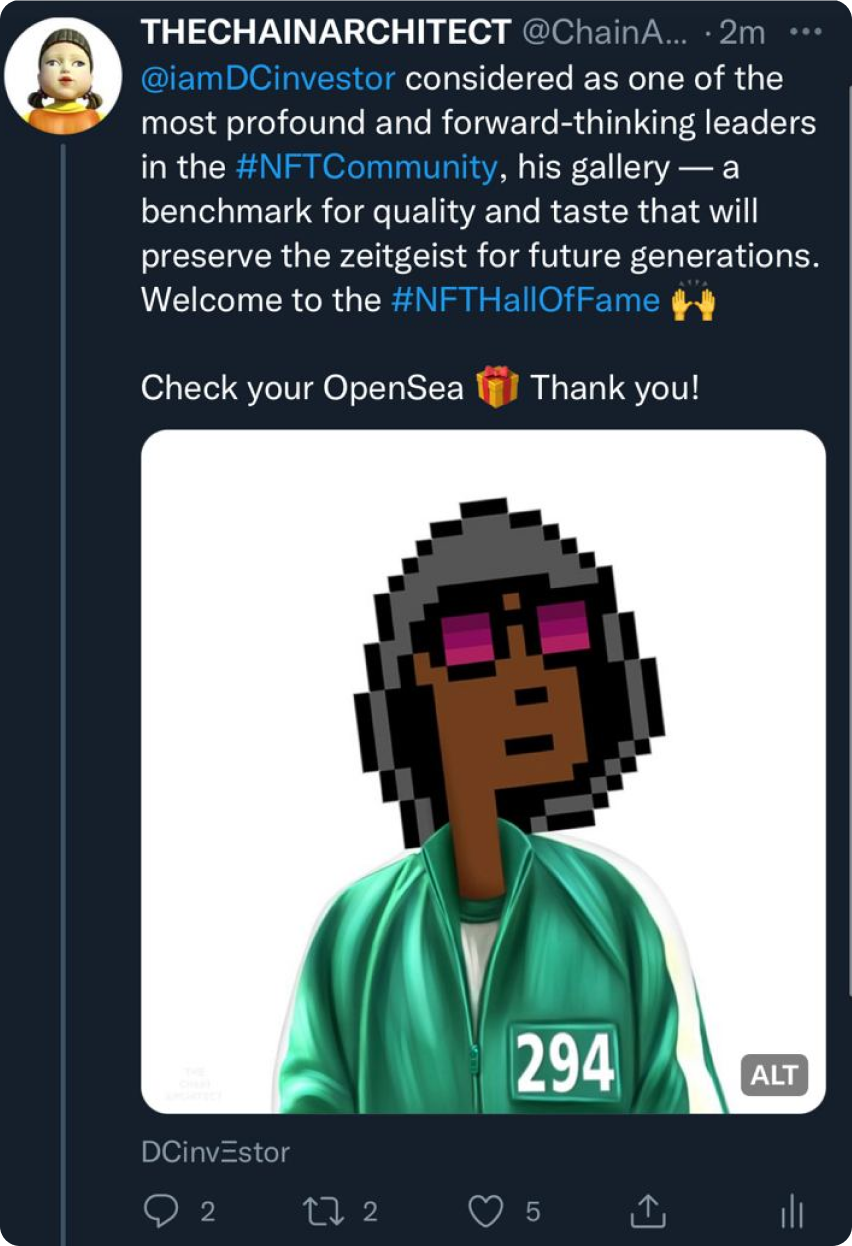
Task: Click the share upload icon
Action: click(647, 1211)
